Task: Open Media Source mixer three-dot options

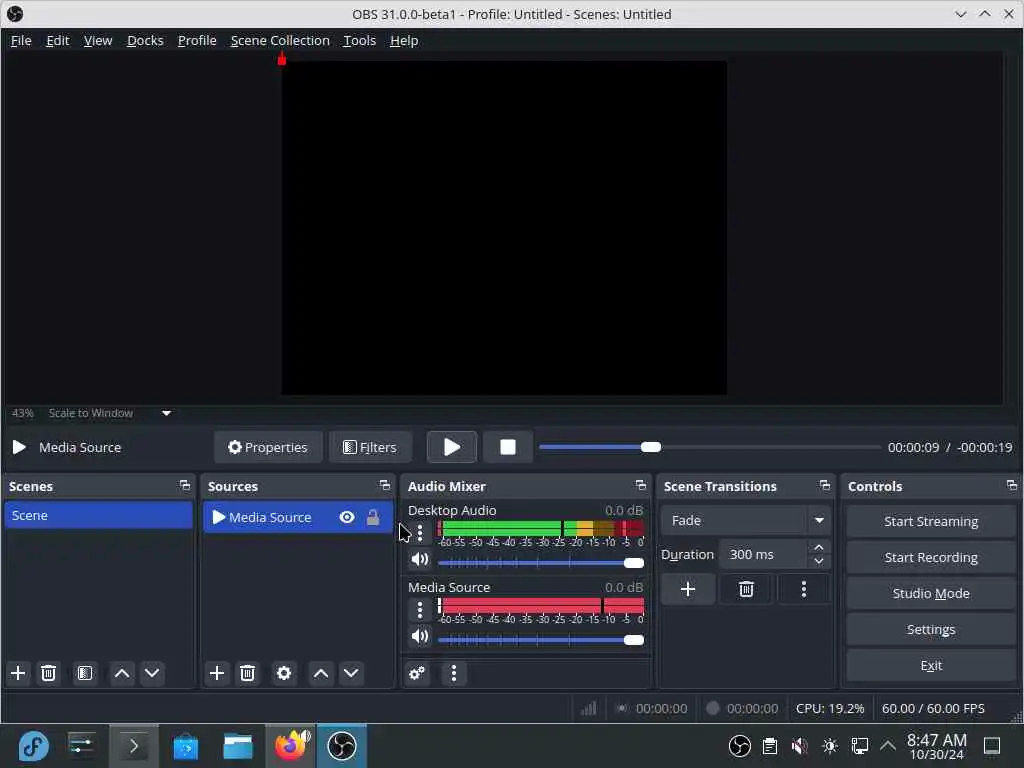Action: coord(420,610)
